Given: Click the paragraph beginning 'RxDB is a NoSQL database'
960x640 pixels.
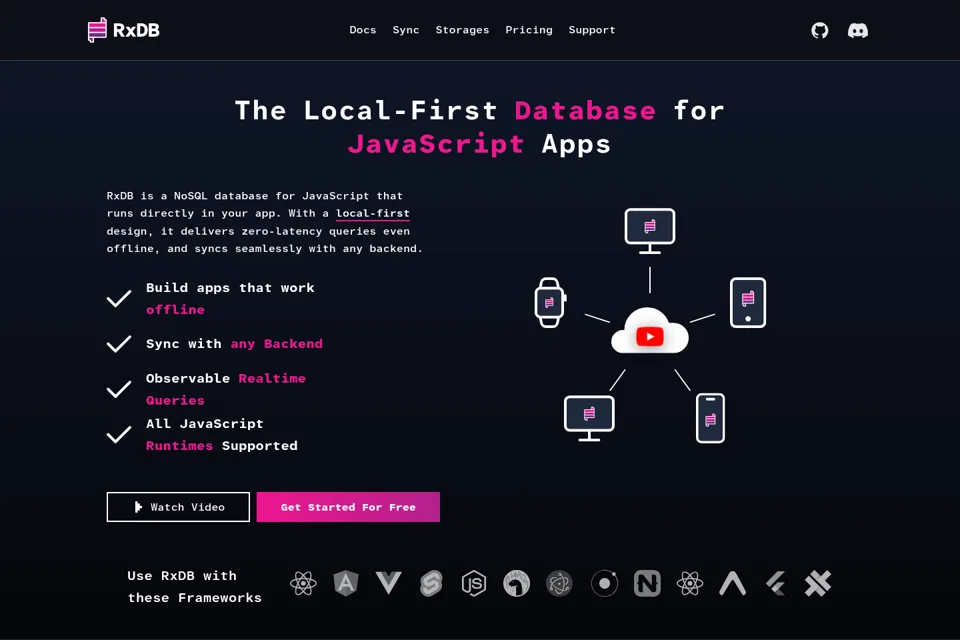Looking at the screenshot, I should (264, 222).
